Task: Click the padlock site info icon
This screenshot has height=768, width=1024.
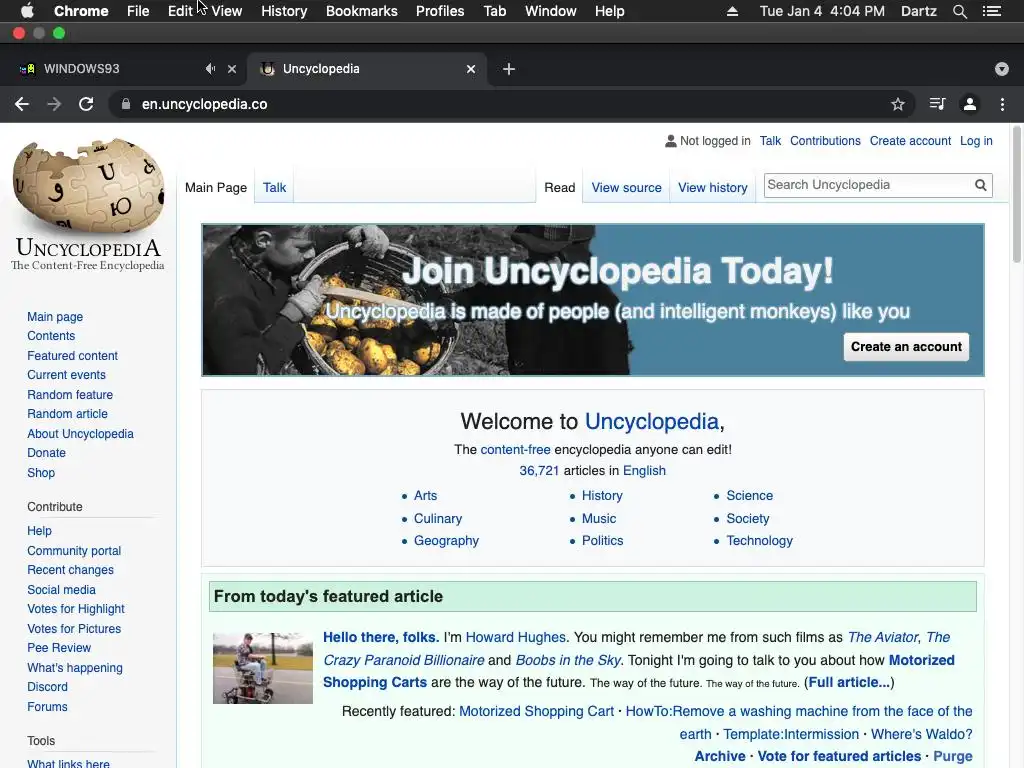Action: [125, 104]
